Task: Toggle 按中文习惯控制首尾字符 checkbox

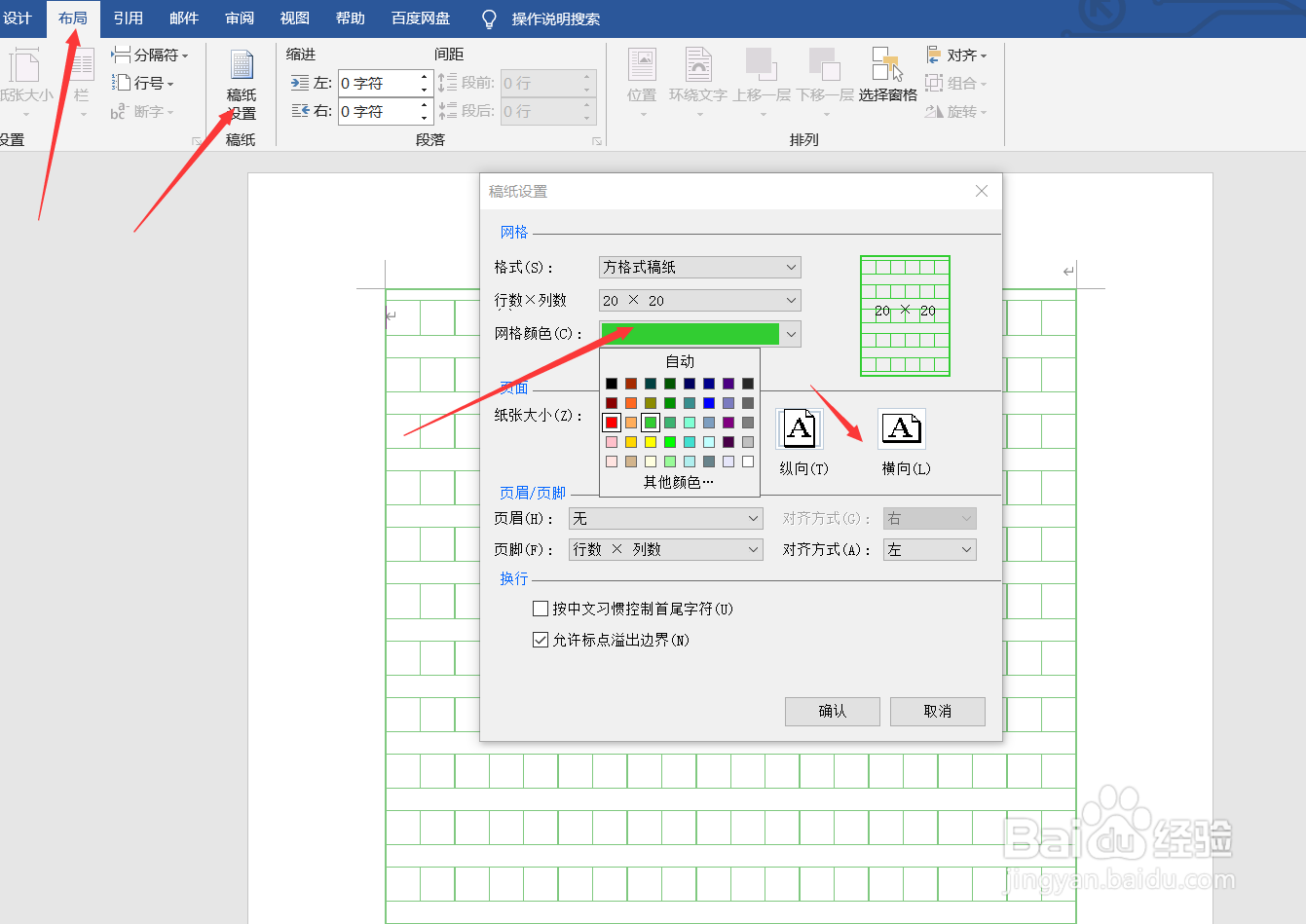Action: (x=541, y=609)
